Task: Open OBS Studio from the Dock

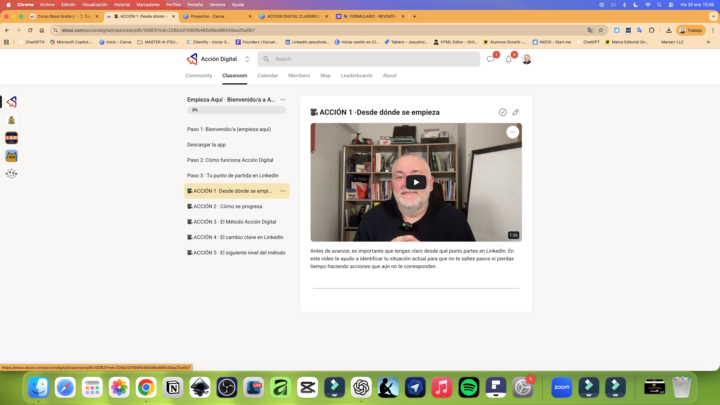Action: point(227,388)
